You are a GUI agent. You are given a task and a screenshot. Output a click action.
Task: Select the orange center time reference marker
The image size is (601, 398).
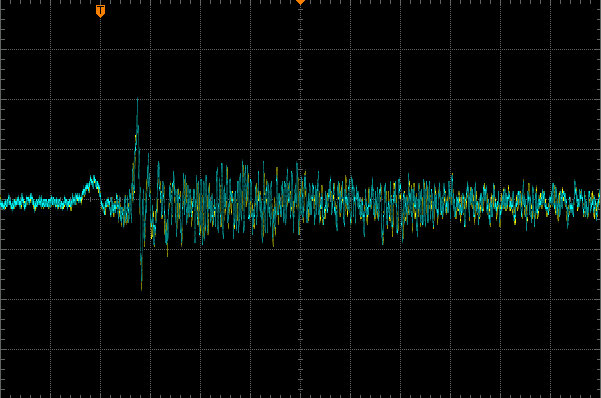300,2
